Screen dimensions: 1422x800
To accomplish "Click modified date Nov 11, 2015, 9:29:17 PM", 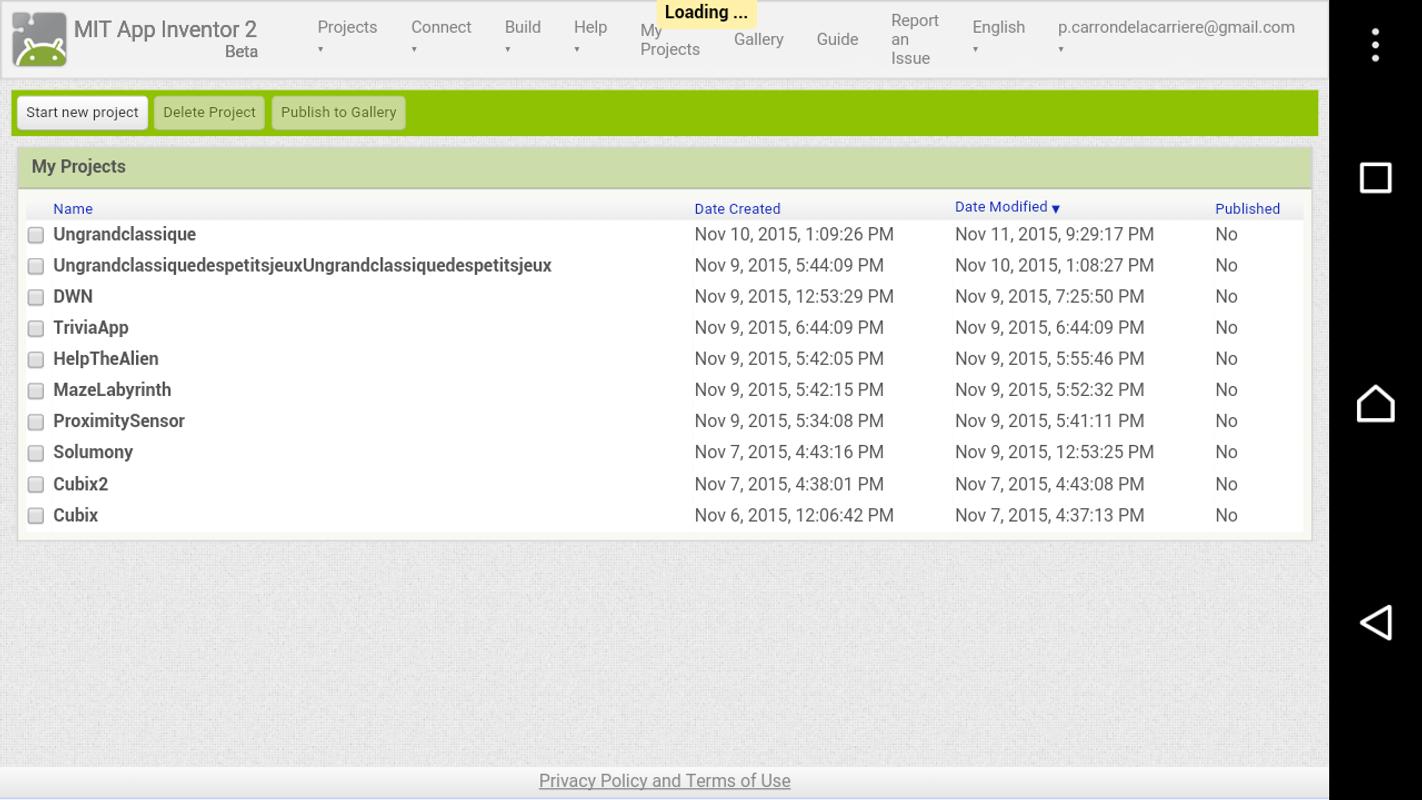I will pos(1054,234).
